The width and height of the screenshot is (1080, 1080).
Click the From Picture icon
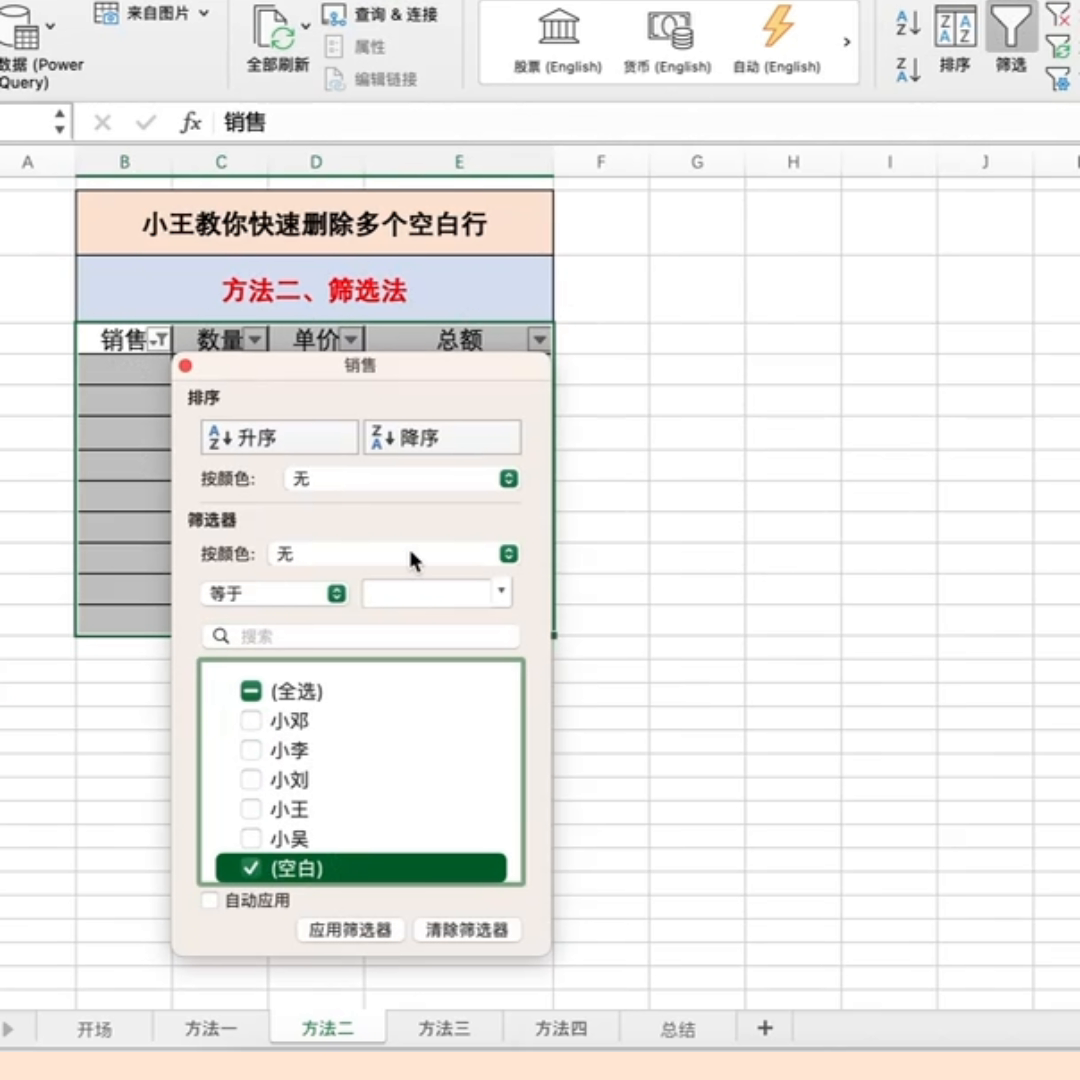[106, 12]
